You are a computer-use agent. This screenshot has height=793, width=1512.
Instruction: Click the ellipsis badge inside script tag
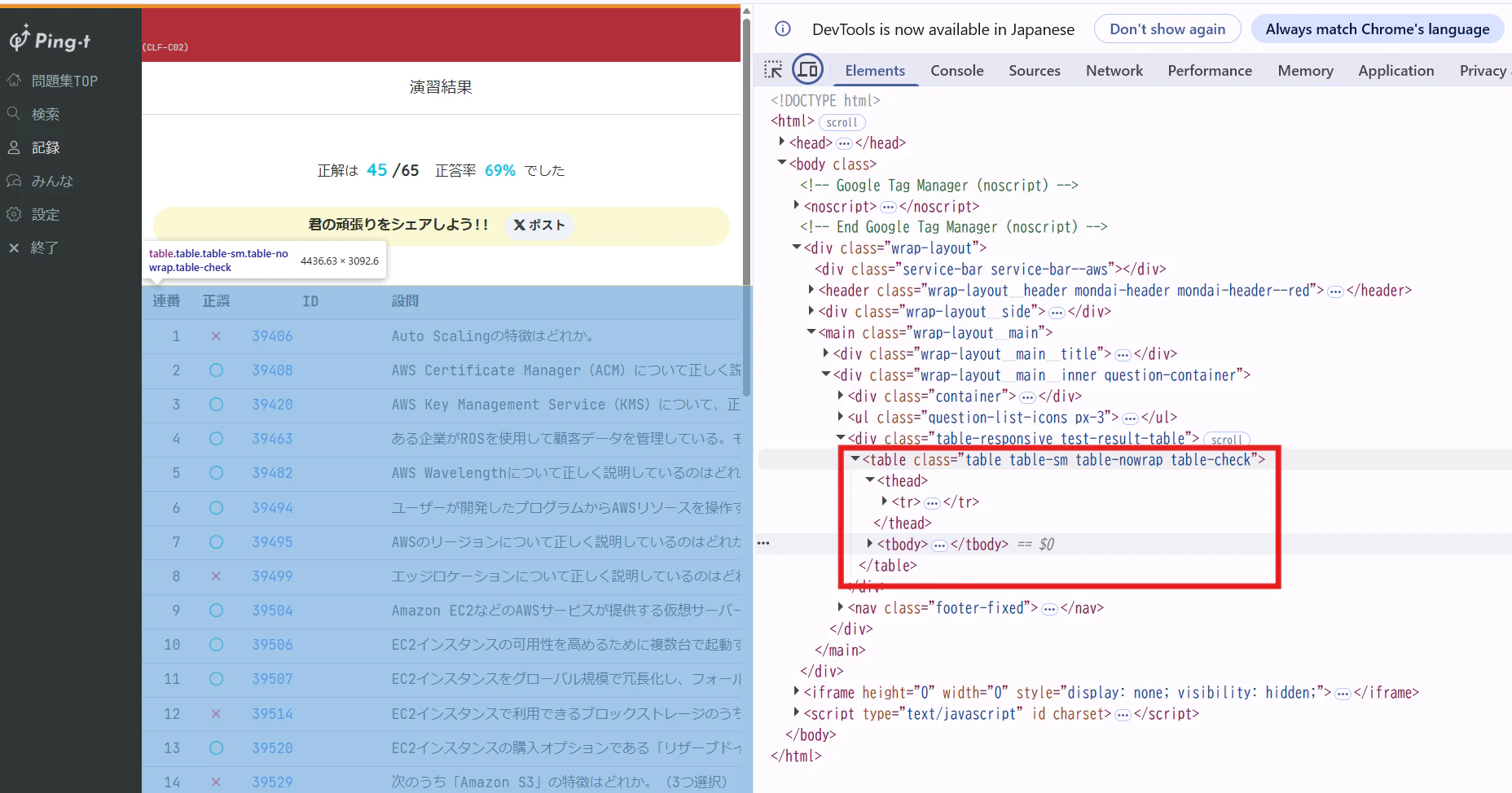coord(1123,715)
